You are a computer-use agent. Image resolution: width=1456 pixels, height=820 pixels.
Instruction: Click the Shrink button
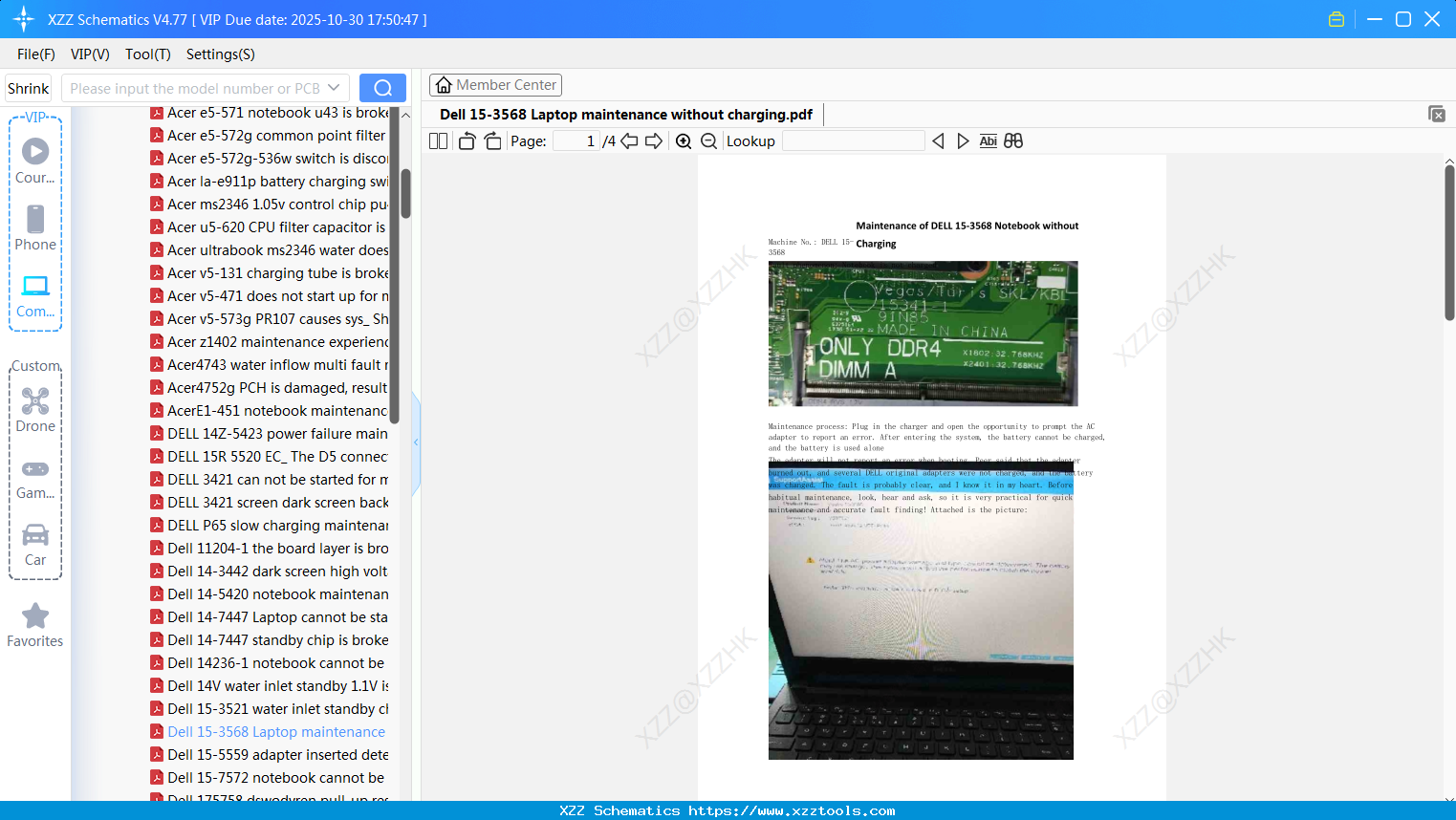click(29, 88)
